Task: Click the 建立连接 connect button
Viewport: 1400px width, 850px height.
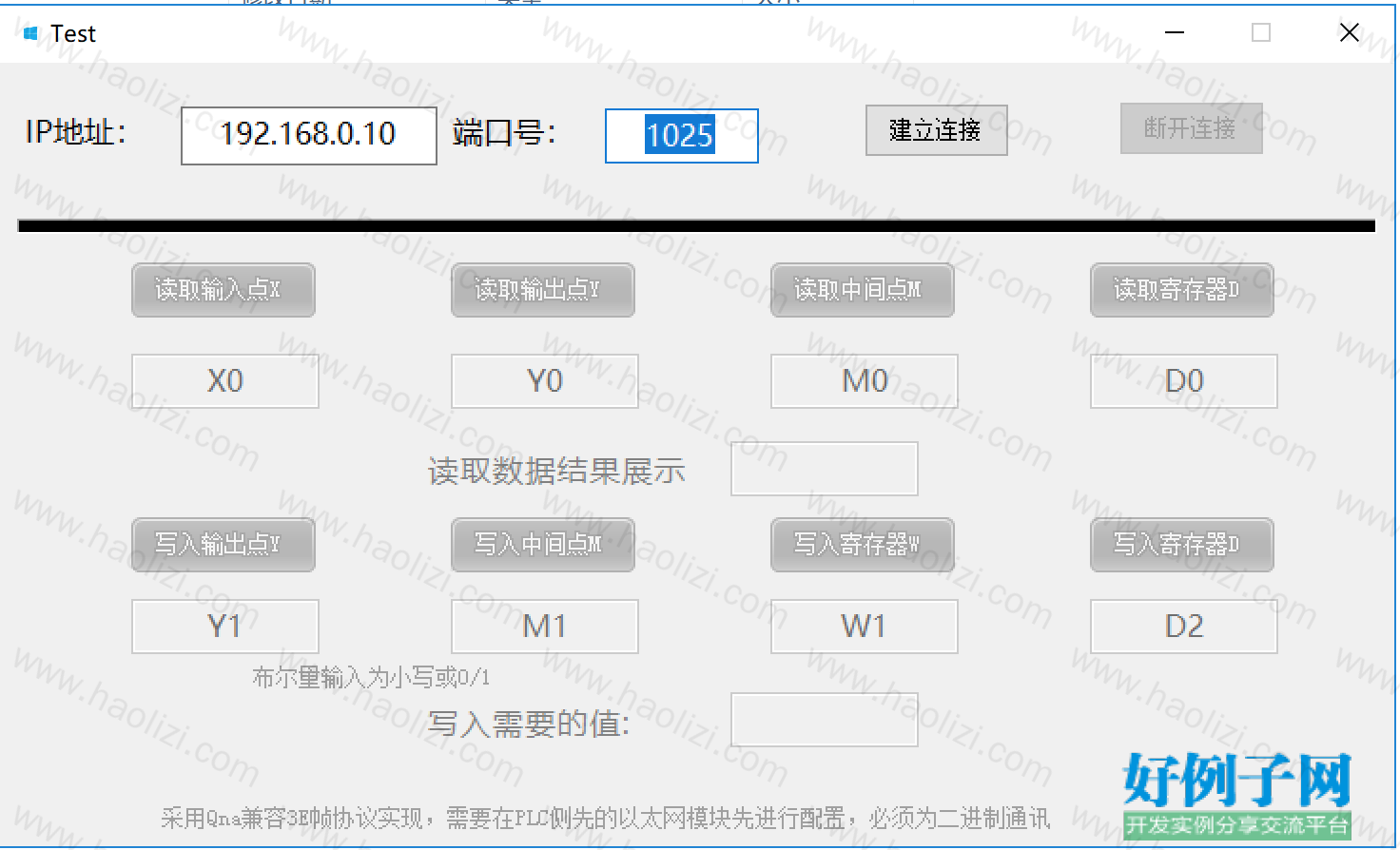Action: point(936,130)
